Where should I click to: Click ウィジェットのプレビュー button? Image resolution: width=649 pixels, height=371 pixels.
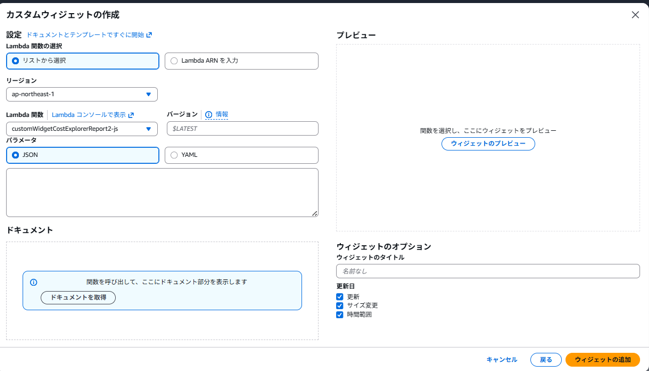tap(488, 144)
